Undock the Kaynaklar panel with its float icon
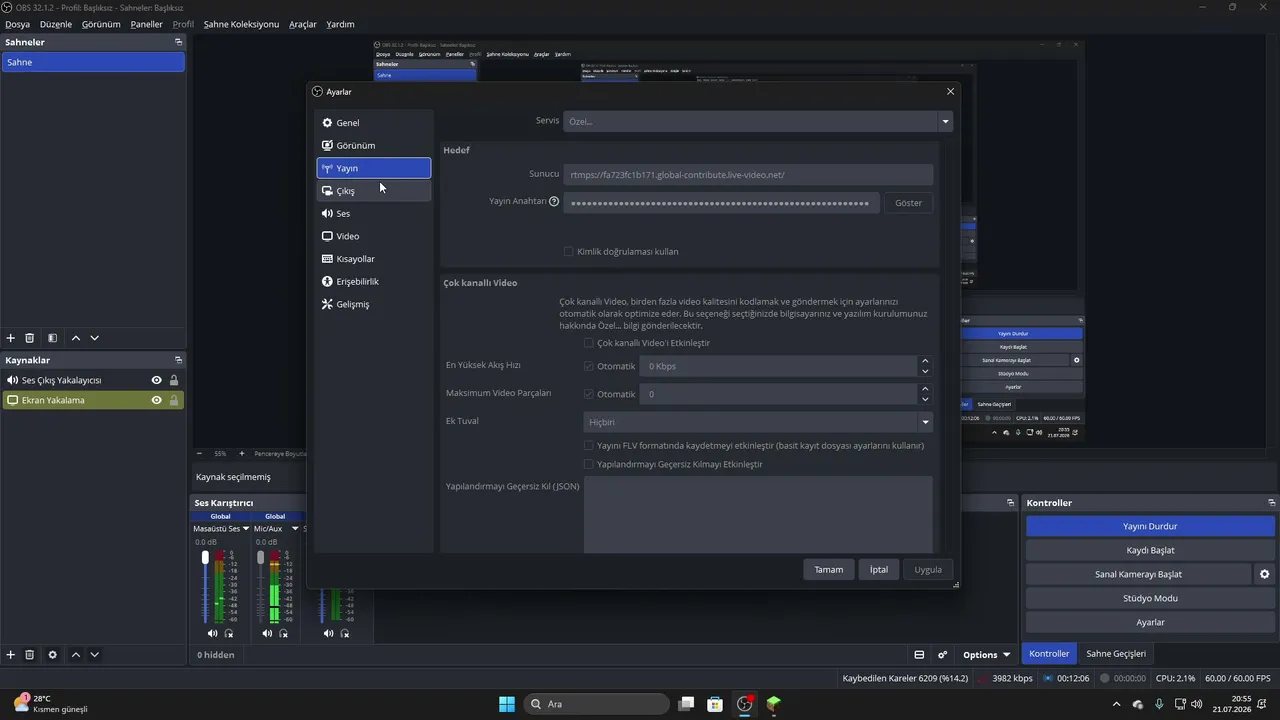The image size is (1280, 720). point(179,360)
